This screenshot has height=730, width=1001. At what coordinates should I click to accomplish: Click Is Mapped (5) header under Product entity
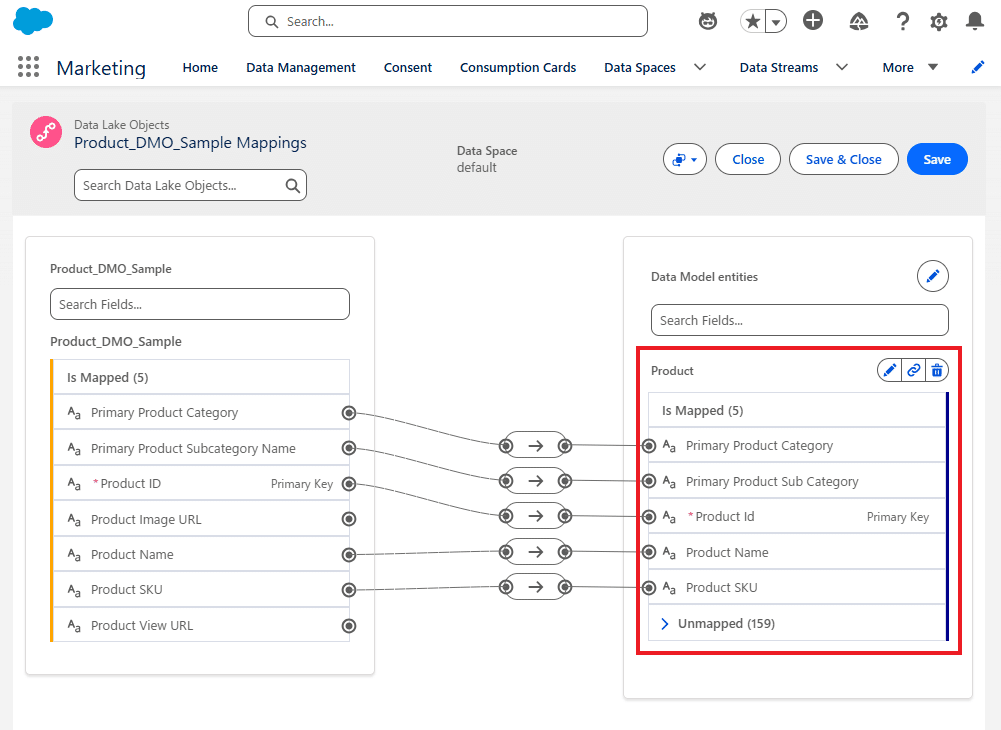[797, 410]
